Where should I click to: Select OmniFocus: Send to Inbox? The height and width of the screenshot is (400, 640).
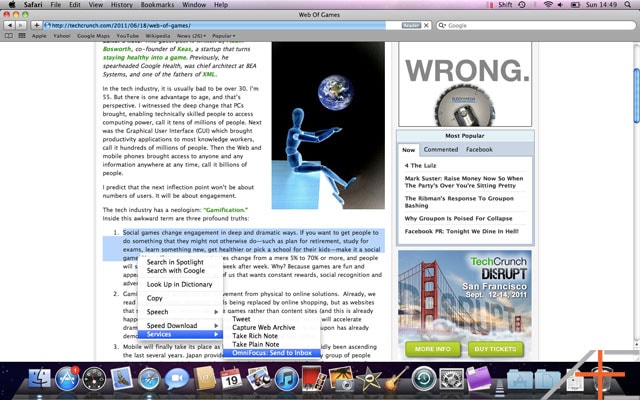(272, 353)
